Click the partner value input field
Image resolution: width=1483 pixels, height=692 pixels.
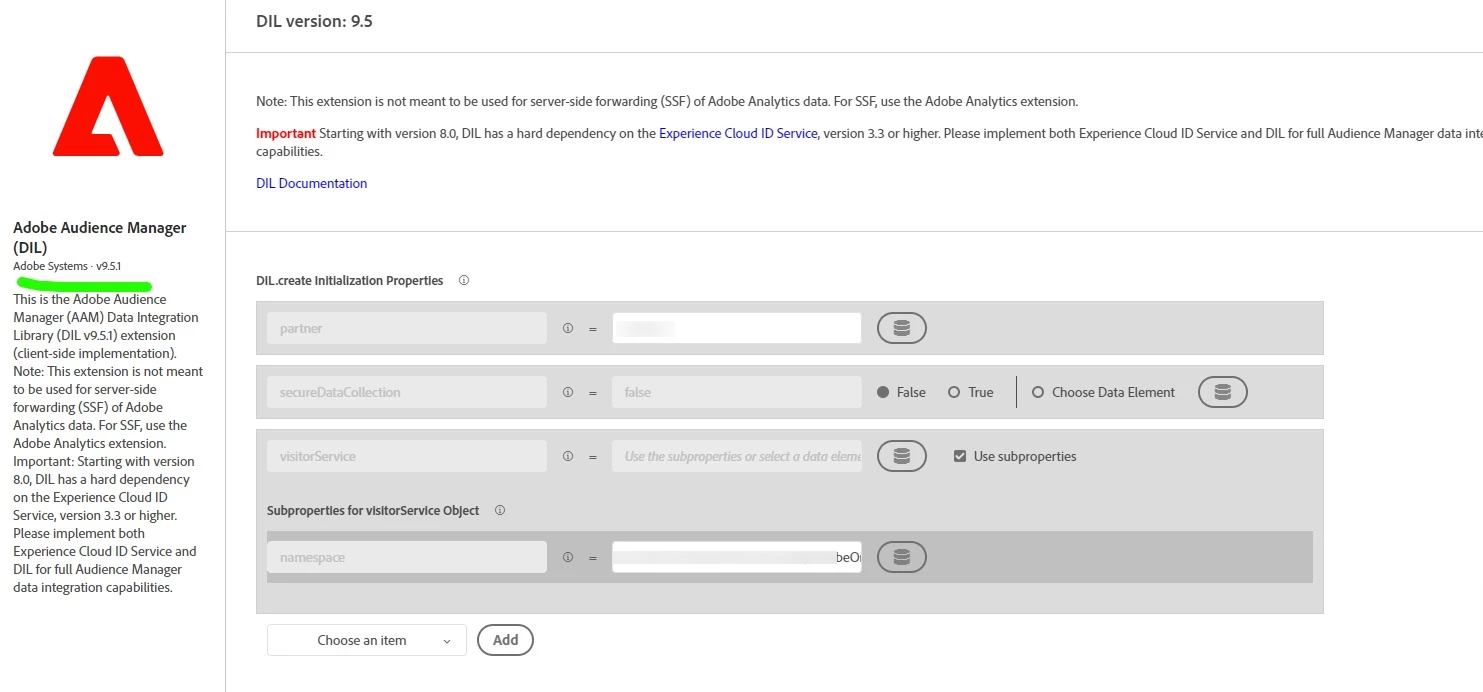(x=737, y=328)
